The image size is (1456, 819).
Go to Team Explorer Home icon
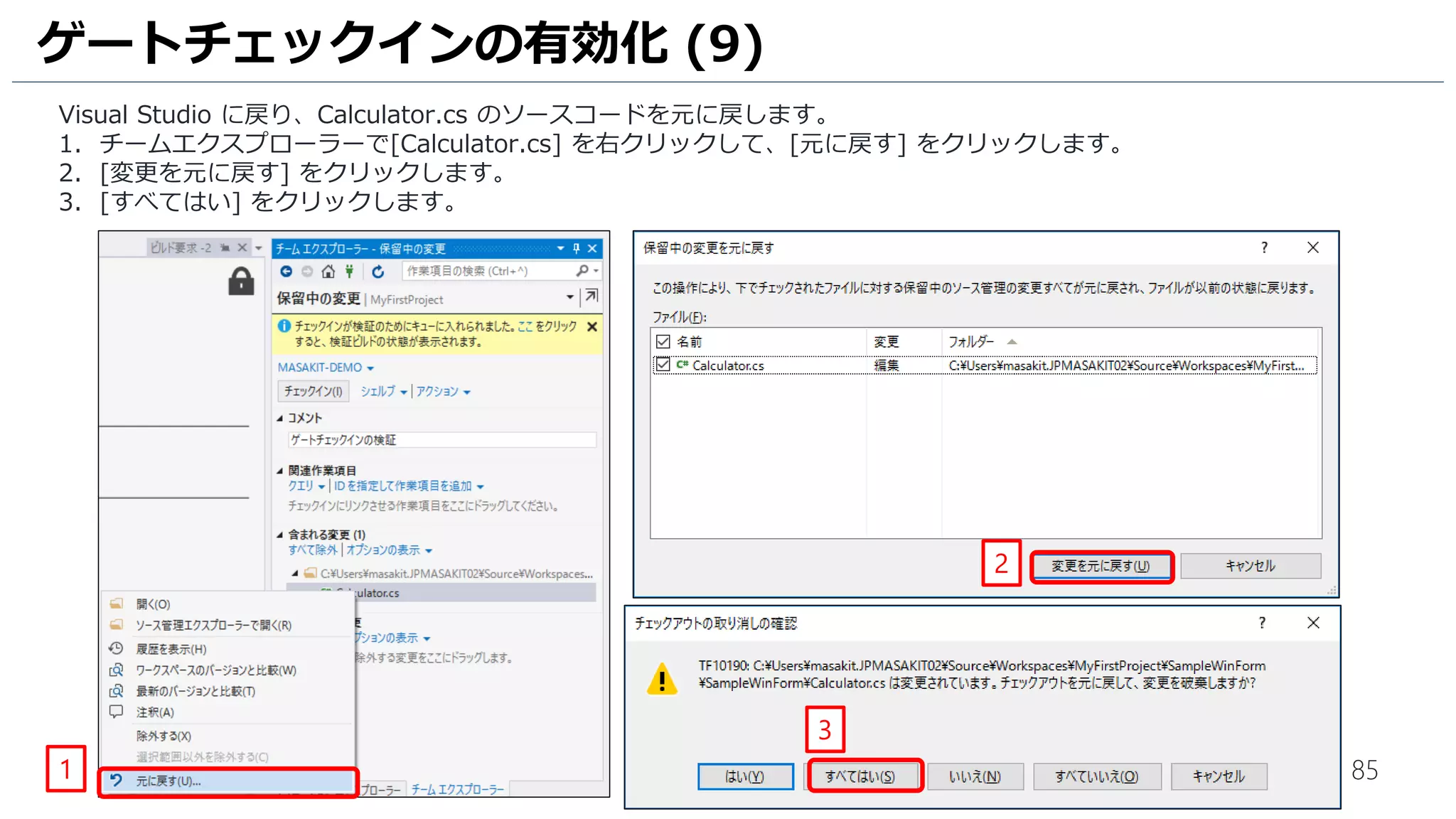click(x=328, y=271)
